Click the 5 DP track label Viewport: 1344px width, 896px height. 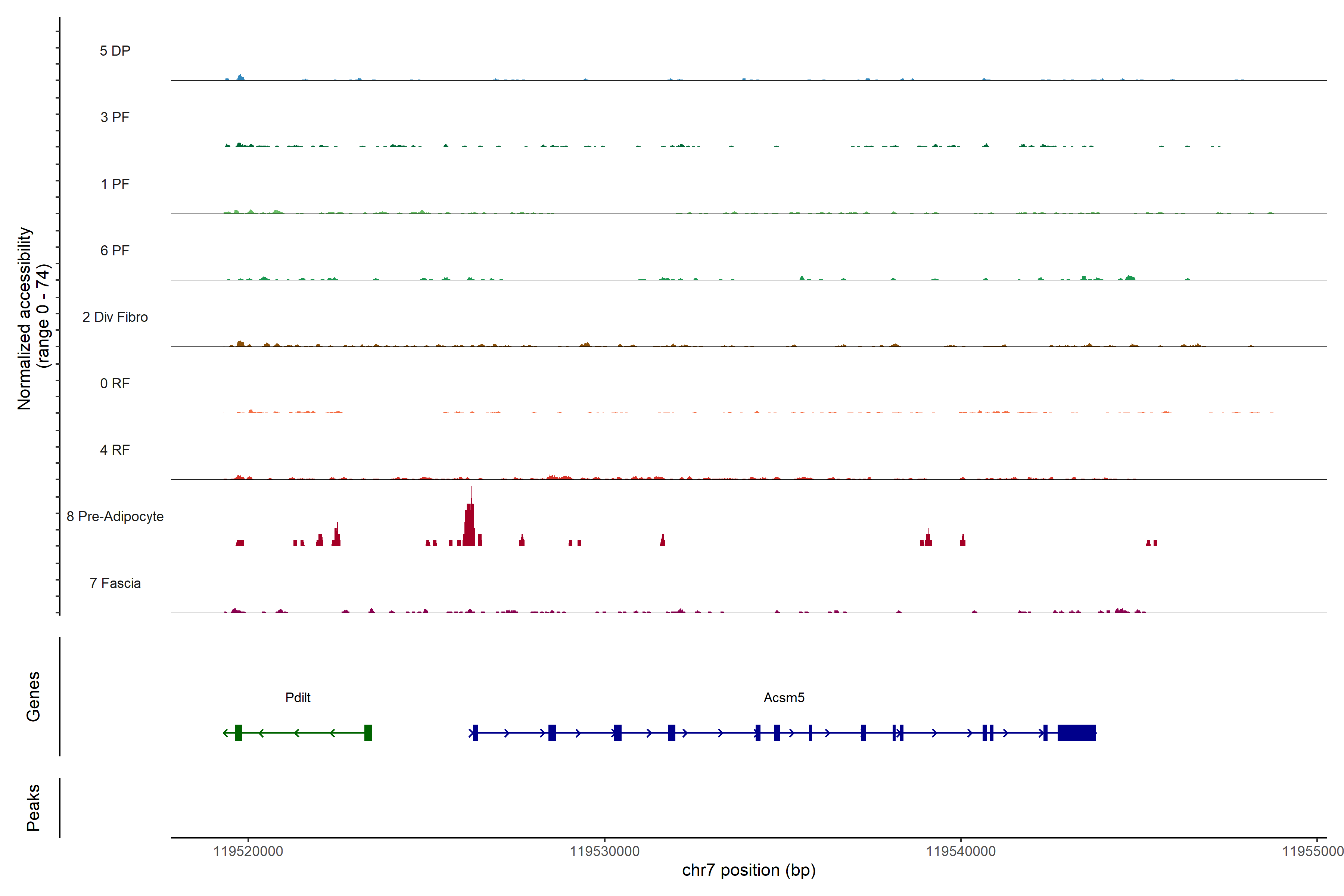tap(115, 51)
